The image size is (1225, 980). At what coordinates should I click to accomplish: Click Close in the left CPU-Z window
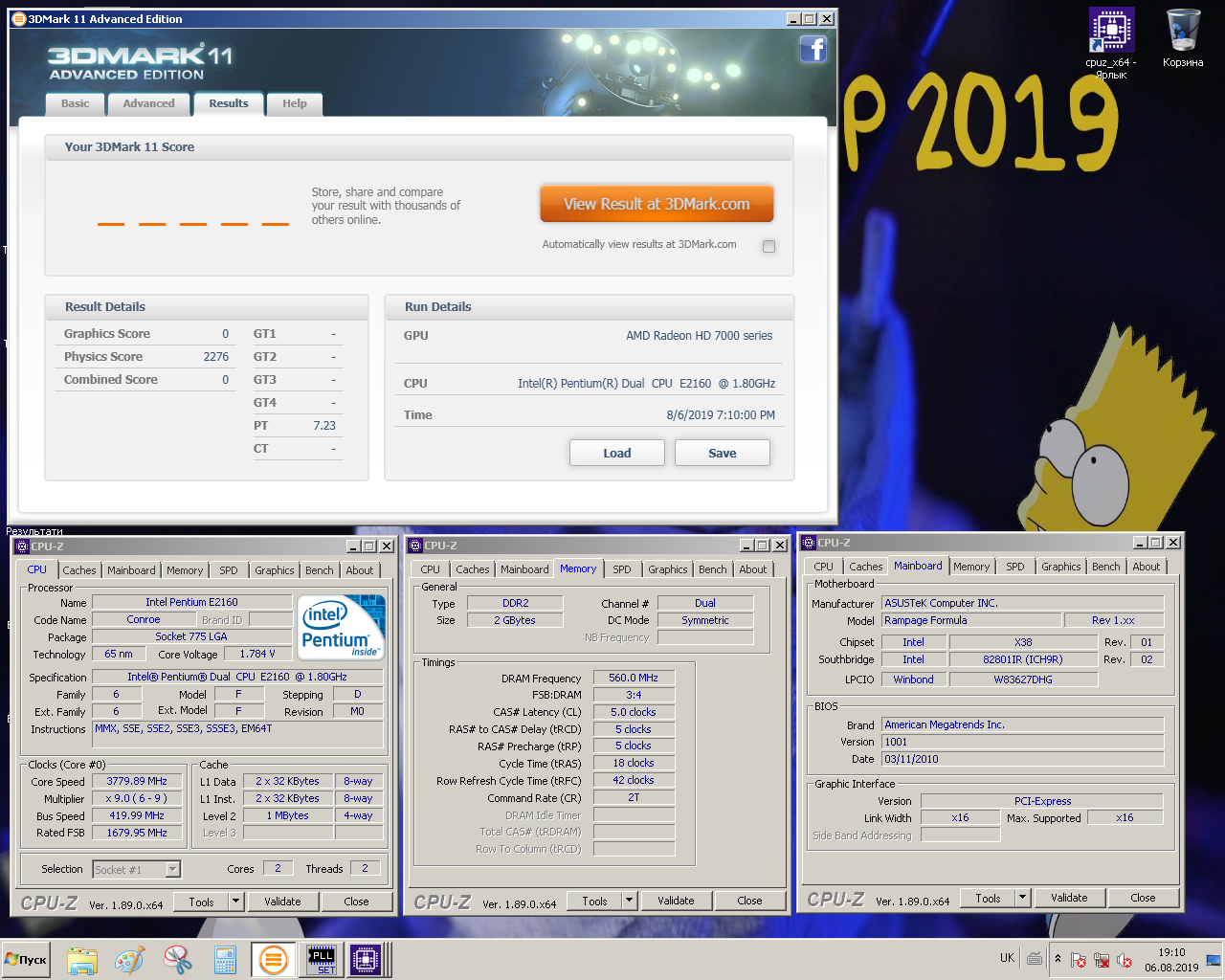pyautogui.click(x=356, y=902)
